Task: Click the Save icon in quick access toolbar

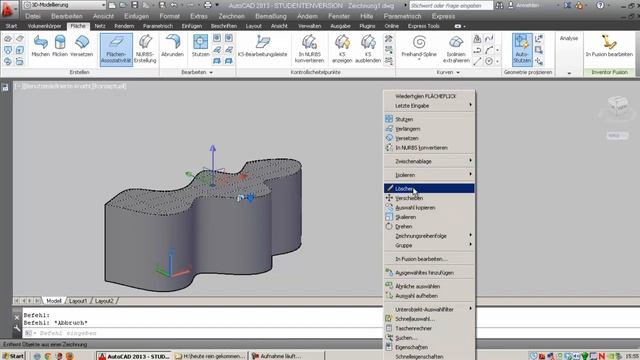Action: (135, 5)
